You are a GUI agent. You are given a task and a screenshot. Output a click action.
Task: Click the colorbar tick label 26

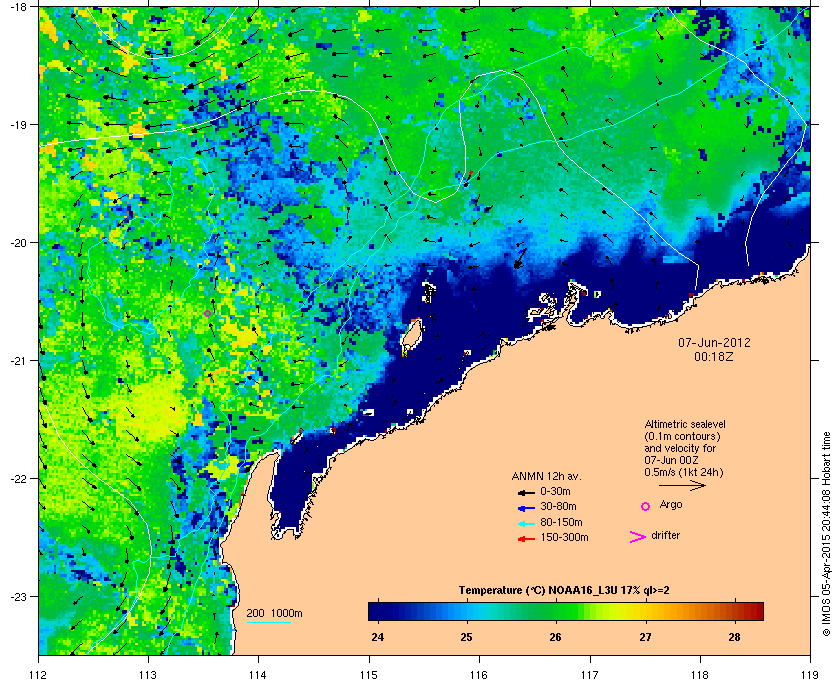click(x=556, y=637)
